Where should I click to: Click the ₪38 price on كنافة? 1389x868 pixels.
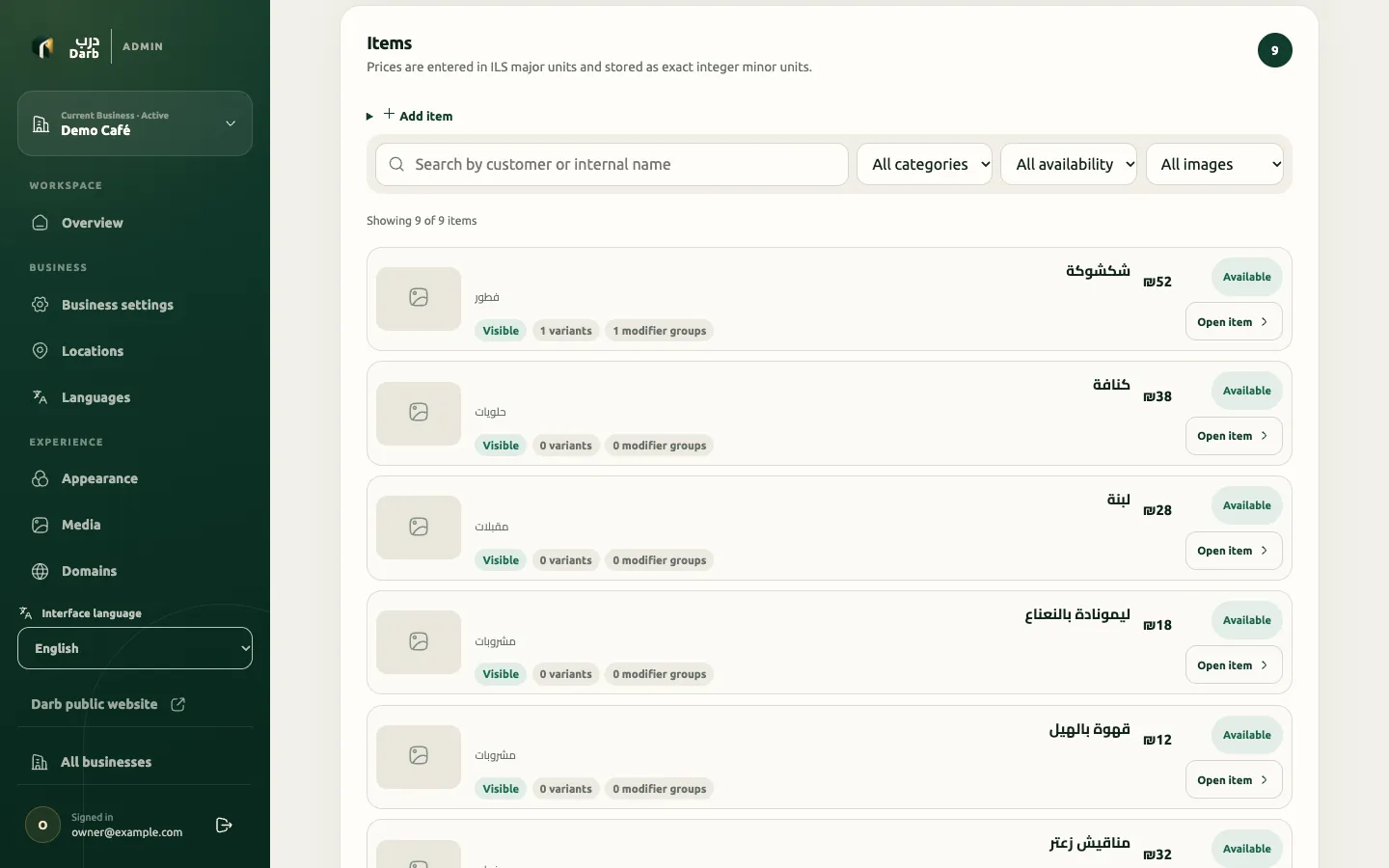click(x=1157, y=396)
